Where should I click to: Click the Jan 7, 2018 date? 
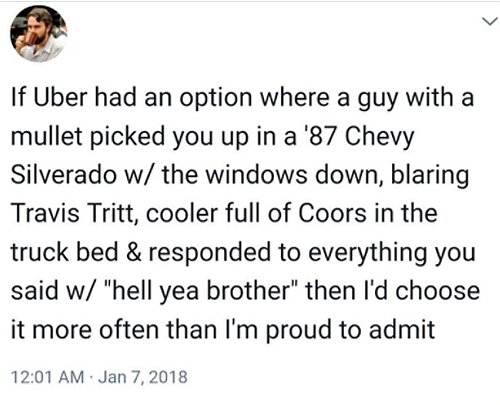pos(143,377)
